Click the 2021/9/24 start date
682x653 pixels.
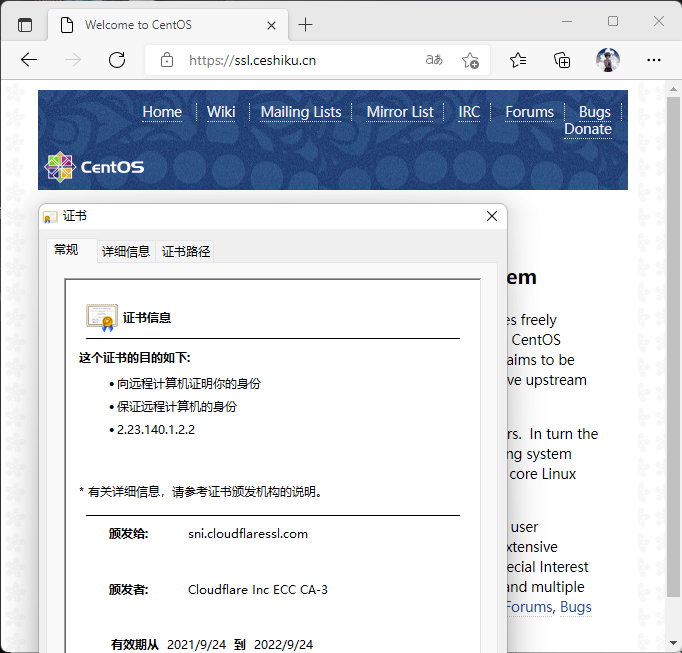coord(196,644)
